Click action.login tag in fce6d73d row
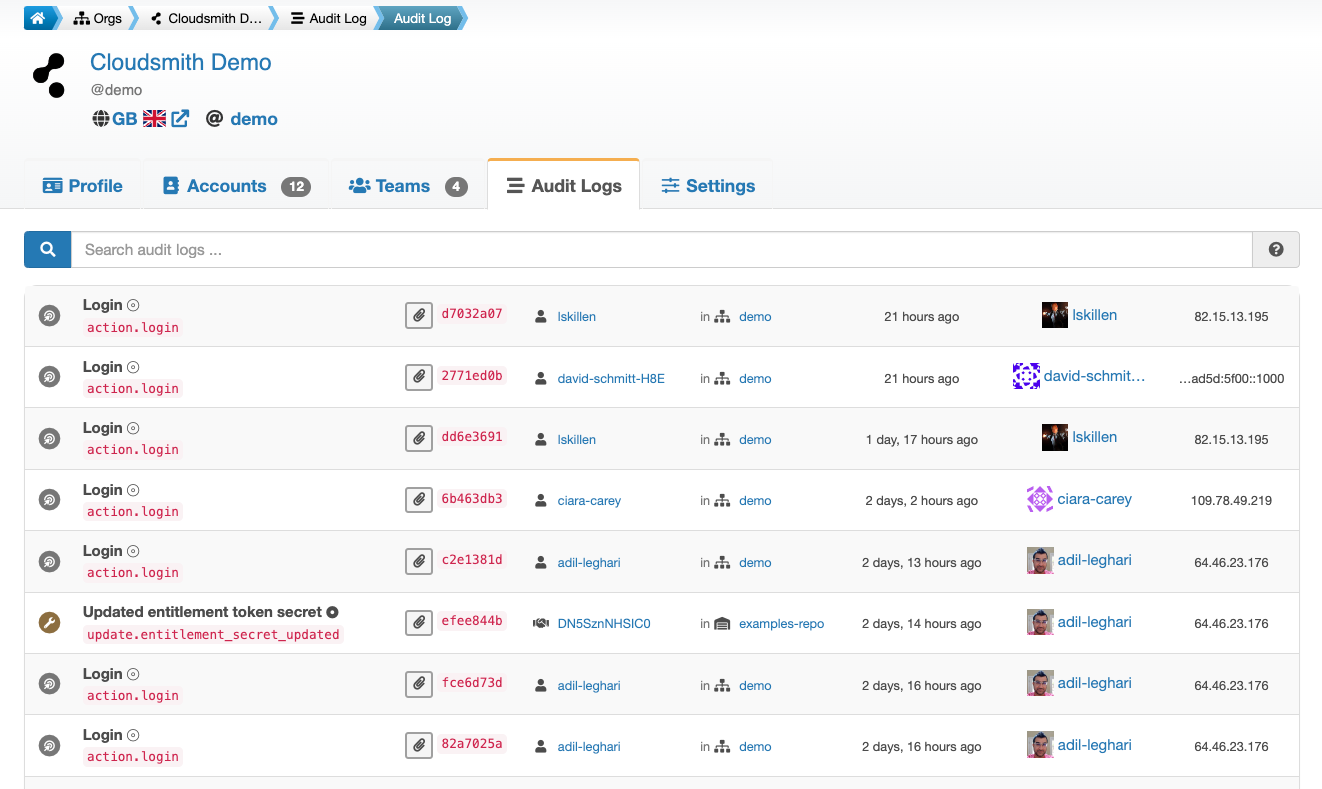The height and width of the screenshot is (789, 1322). 133,696
